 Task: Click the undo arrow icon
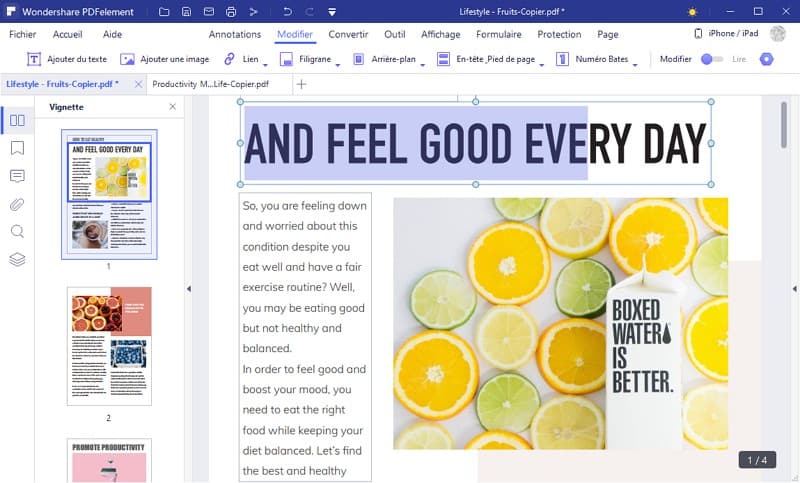287,11
